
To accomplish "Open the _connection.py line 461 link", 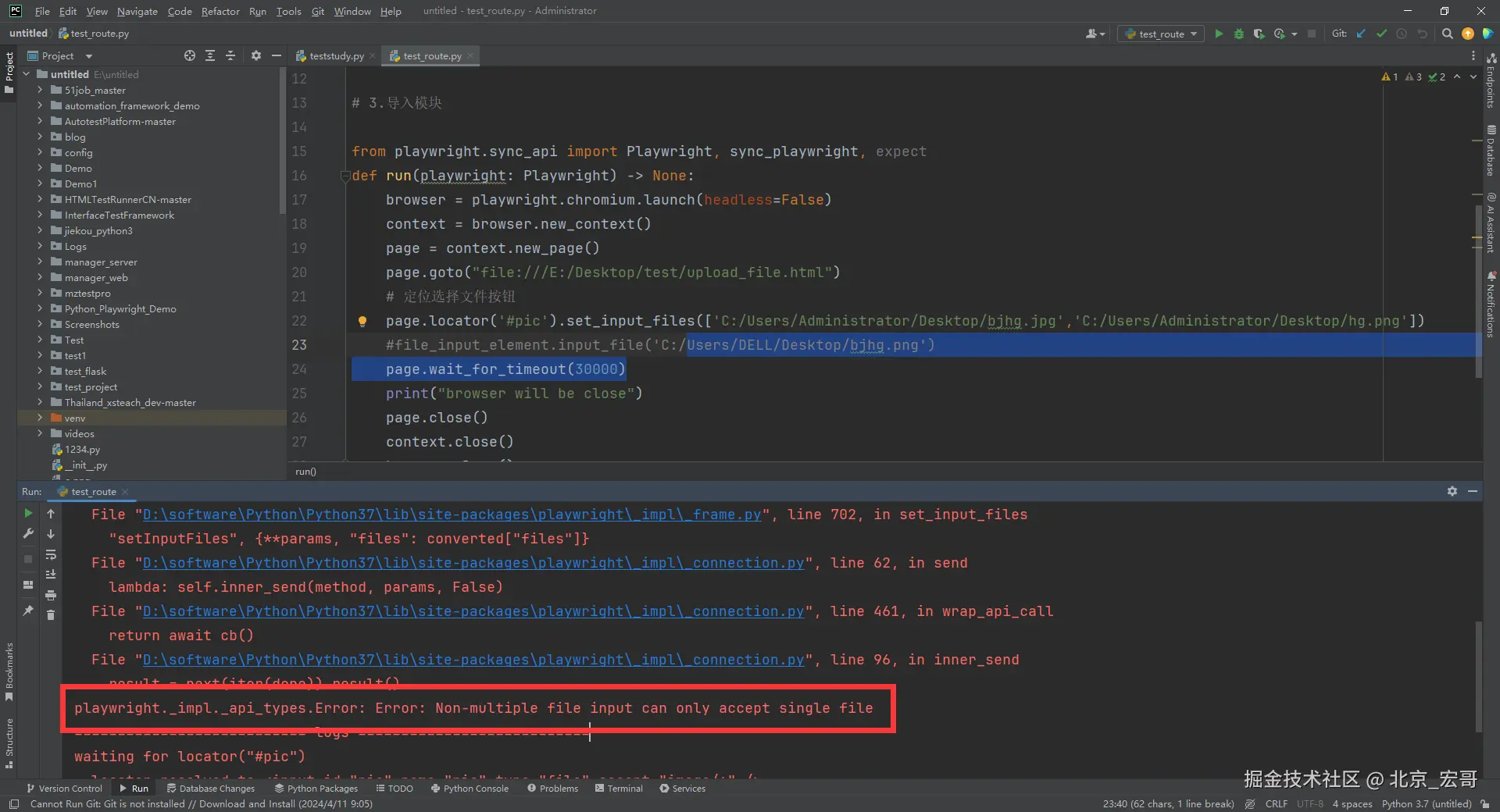I will 473,611.
